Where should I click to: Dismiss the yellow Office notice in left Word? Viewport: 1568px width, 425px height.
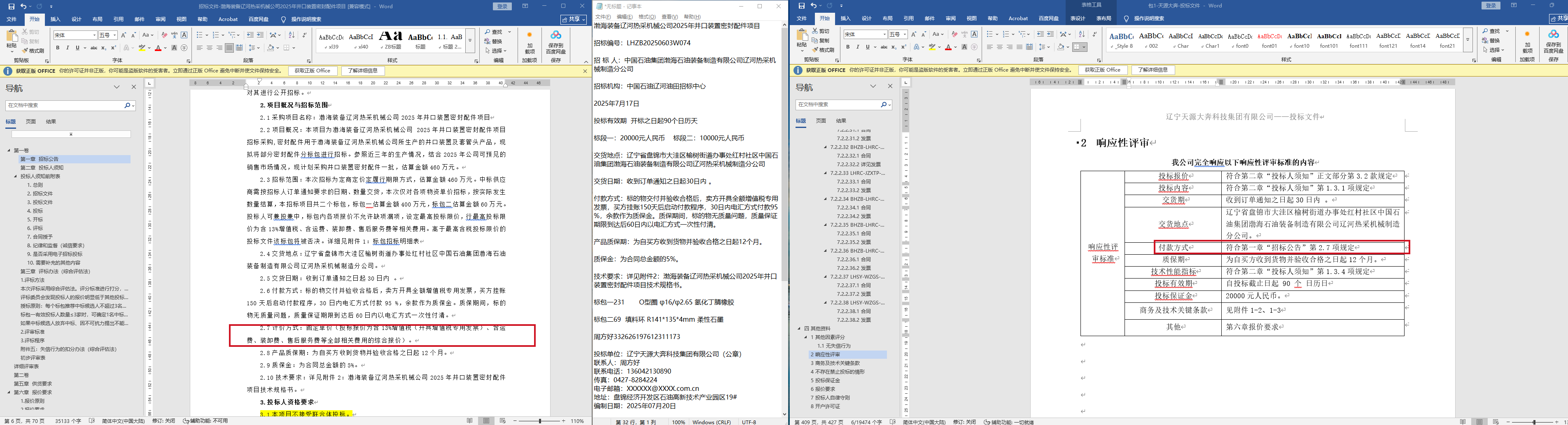(586, 70)
